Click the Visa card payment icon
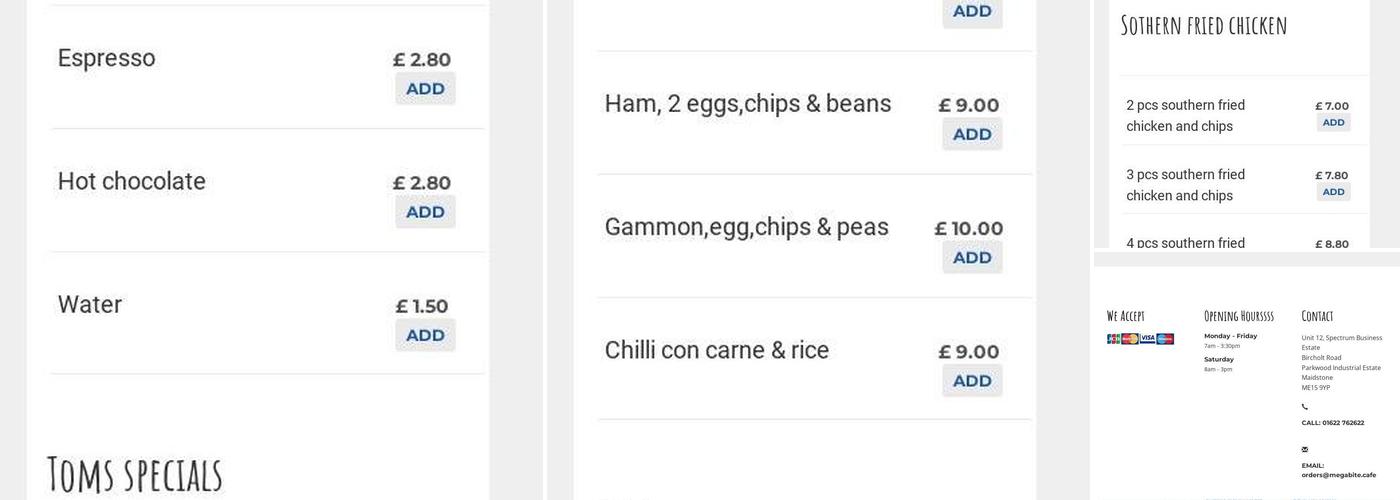Screen dimensions: 1400x500 (1147, 339)
